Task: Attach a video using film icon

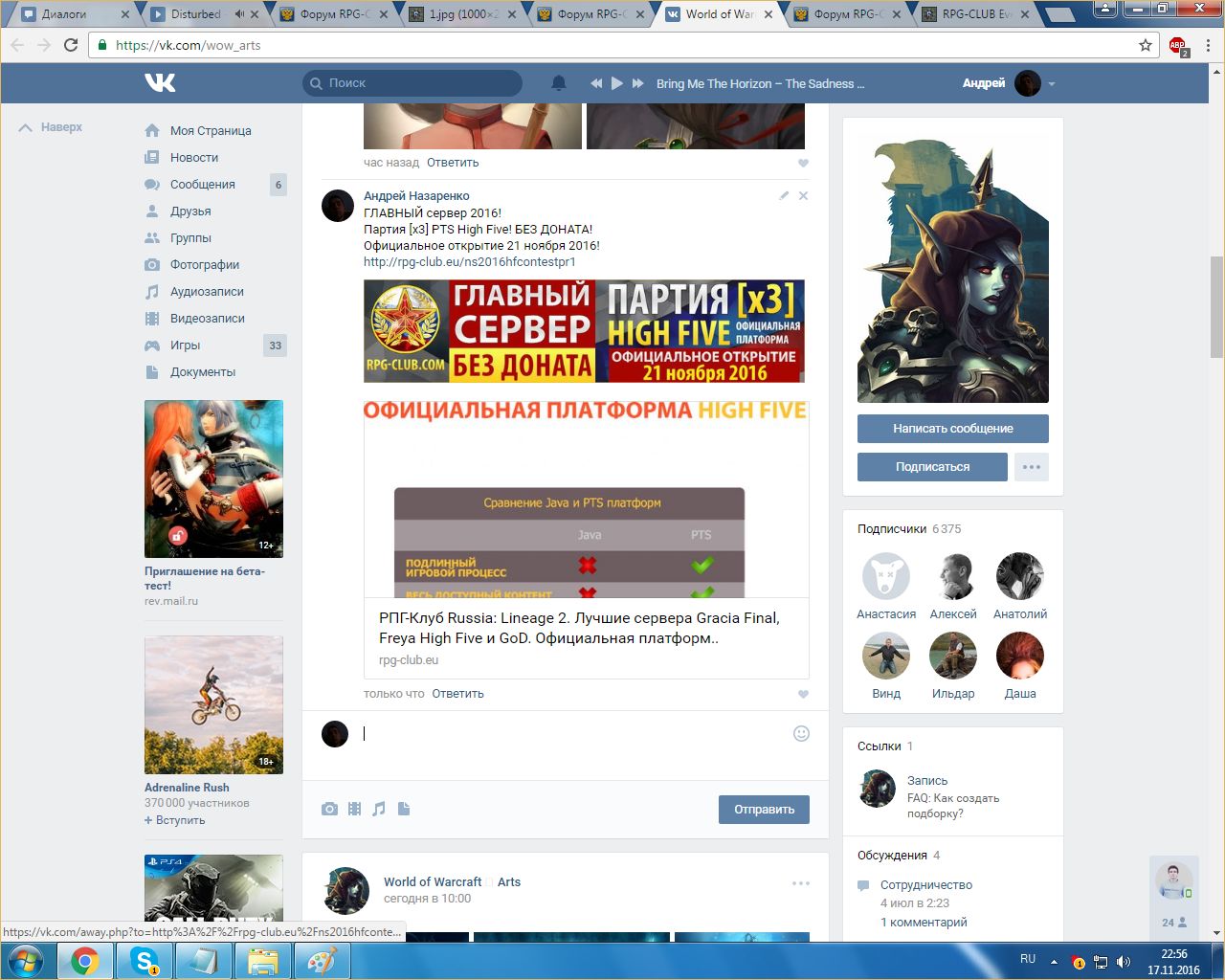Action: click(x=355, y=810)
